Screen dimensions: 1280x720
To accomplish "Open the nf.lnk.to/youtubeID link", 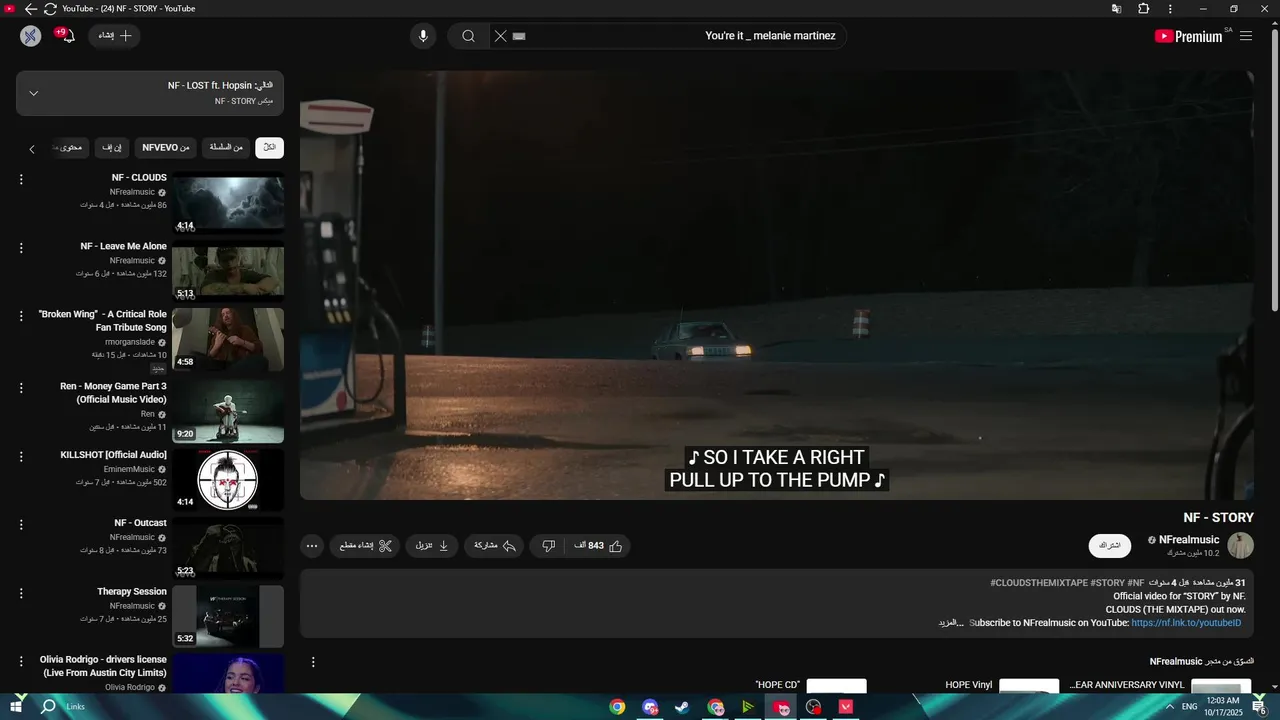I will click(x=1186, y=623).
